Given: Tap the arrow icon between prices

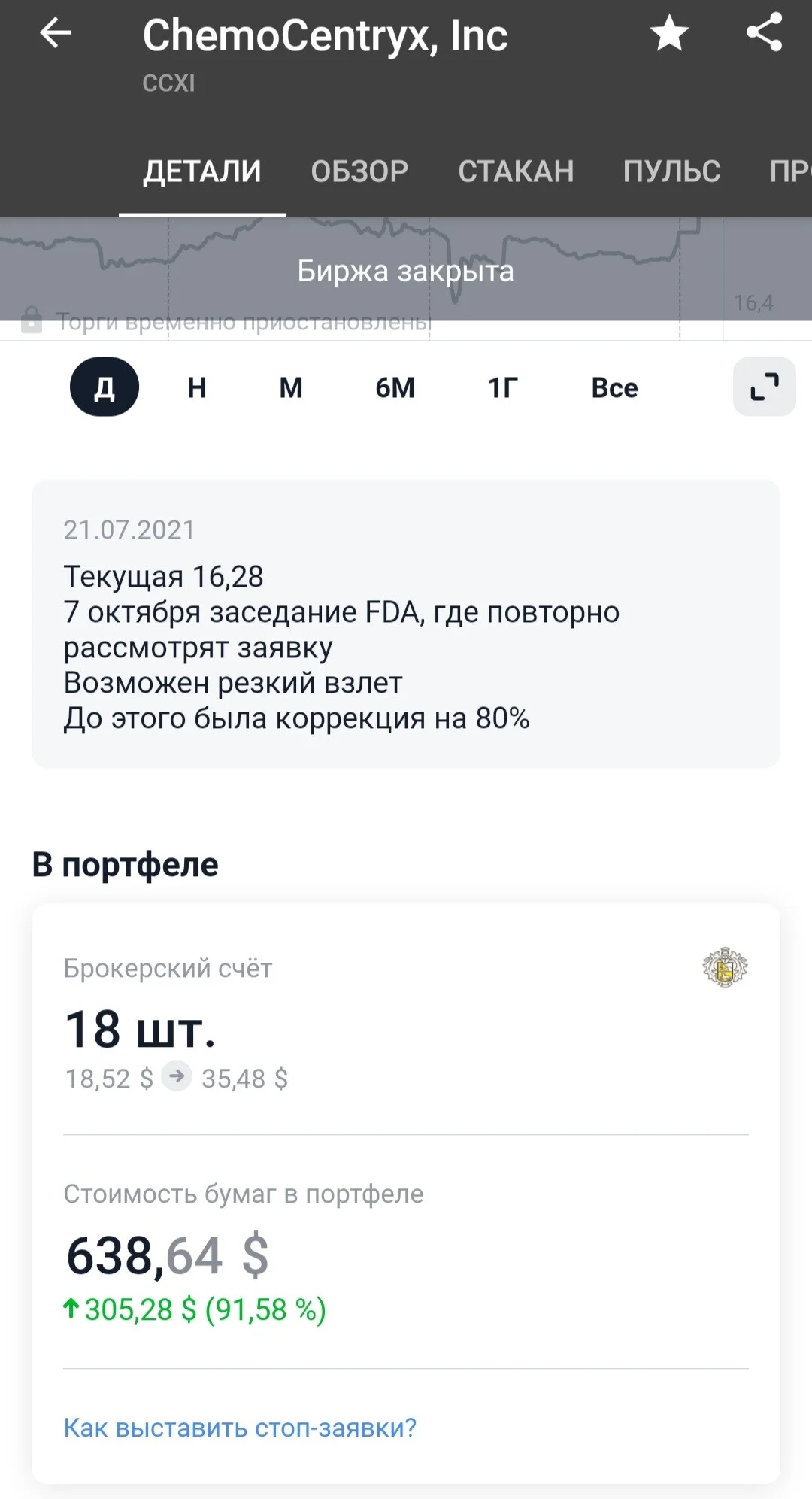Looking at the screenshot, I should point(177,1076).
